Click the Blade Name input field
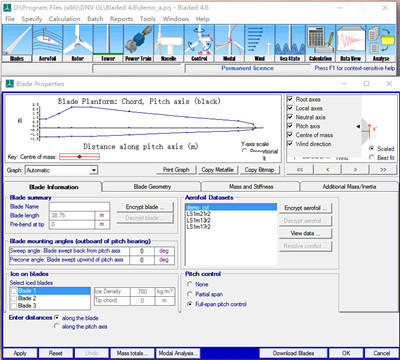Viewport: 400px width, 360px height. (x=79, y=207)
